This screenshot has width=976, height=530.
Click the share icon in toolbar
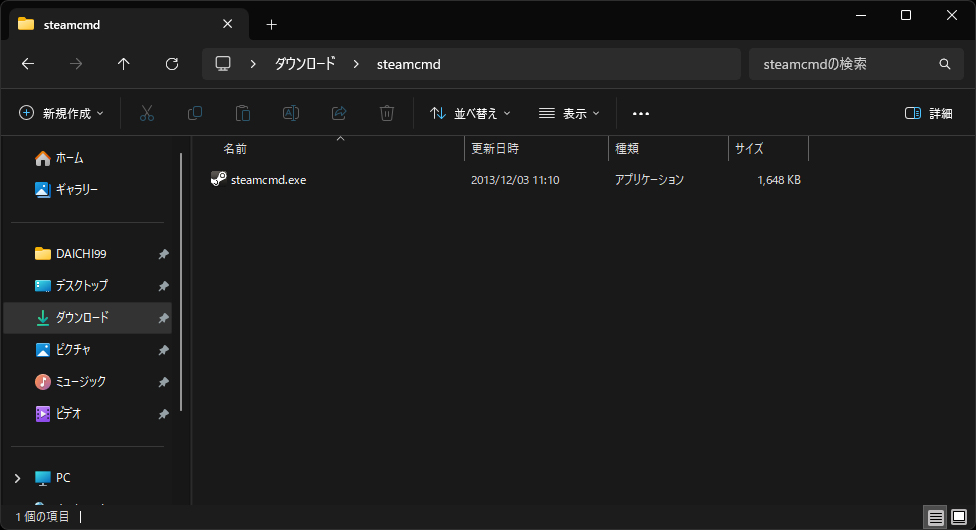(x=339, y=113)
